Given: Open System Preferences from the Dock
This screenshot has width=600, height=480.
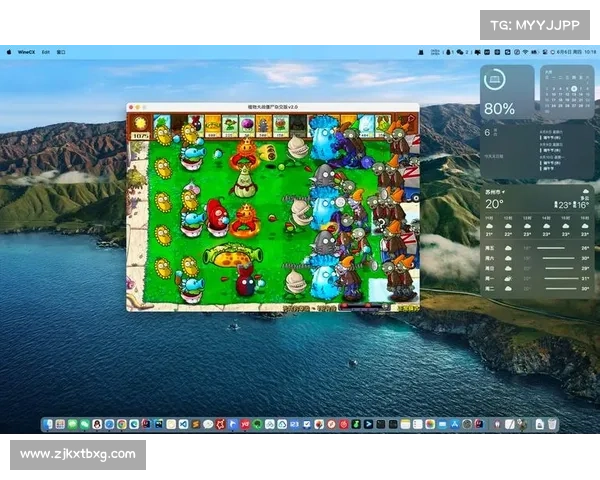Looking at the screenshot, I should coord(467,424).
